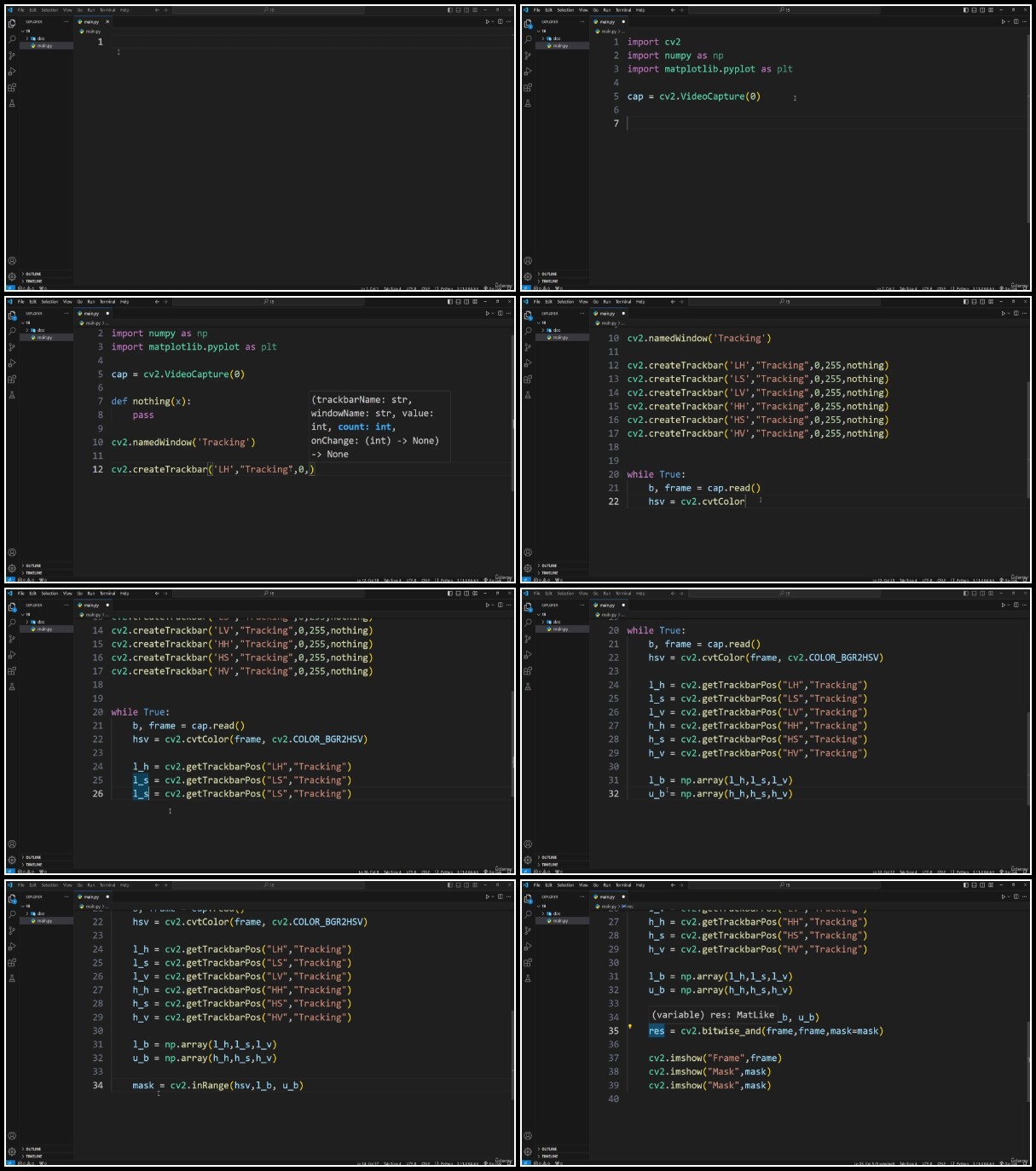
Task: Click main.py breadcrumb in the empty-editor window
Action: [x=92, y=31]
